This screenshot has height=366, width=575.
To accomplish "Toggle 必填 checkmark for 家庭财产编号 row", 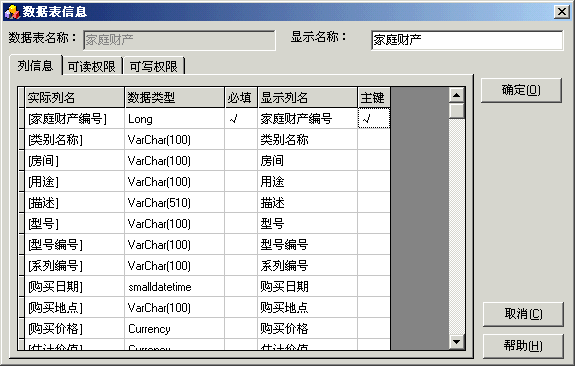I will coord(241,118).
